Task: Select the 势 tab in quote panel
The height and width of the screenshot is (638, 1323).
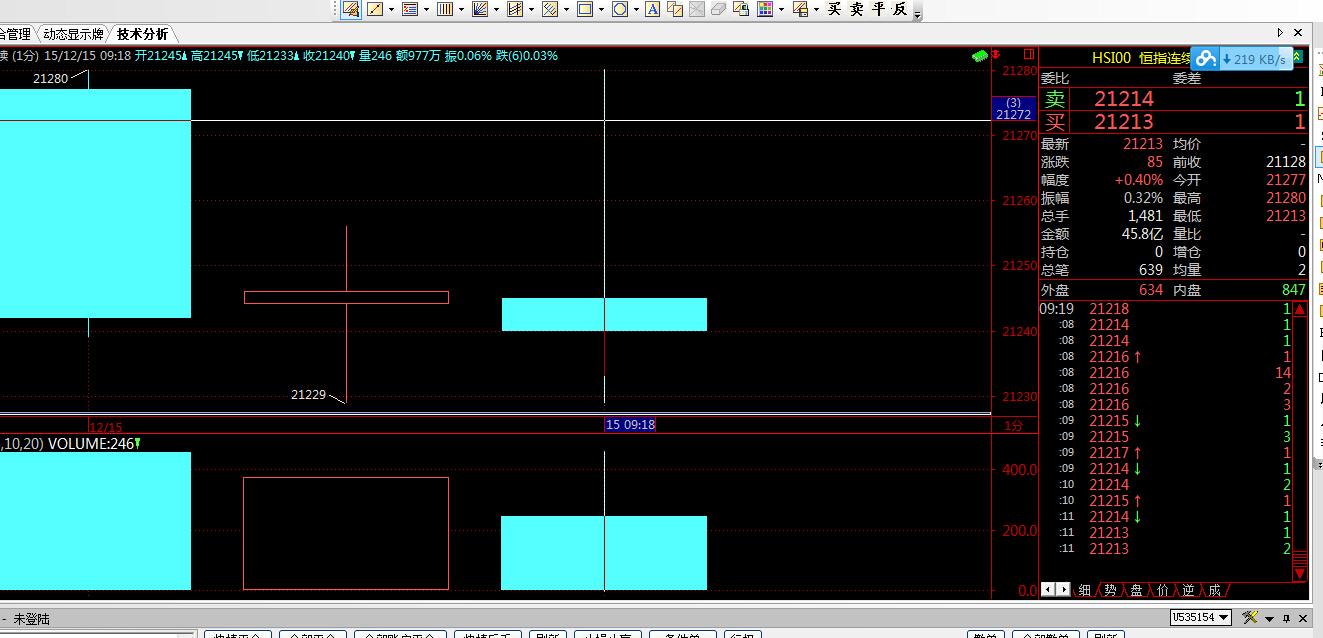Action: 1110,590
